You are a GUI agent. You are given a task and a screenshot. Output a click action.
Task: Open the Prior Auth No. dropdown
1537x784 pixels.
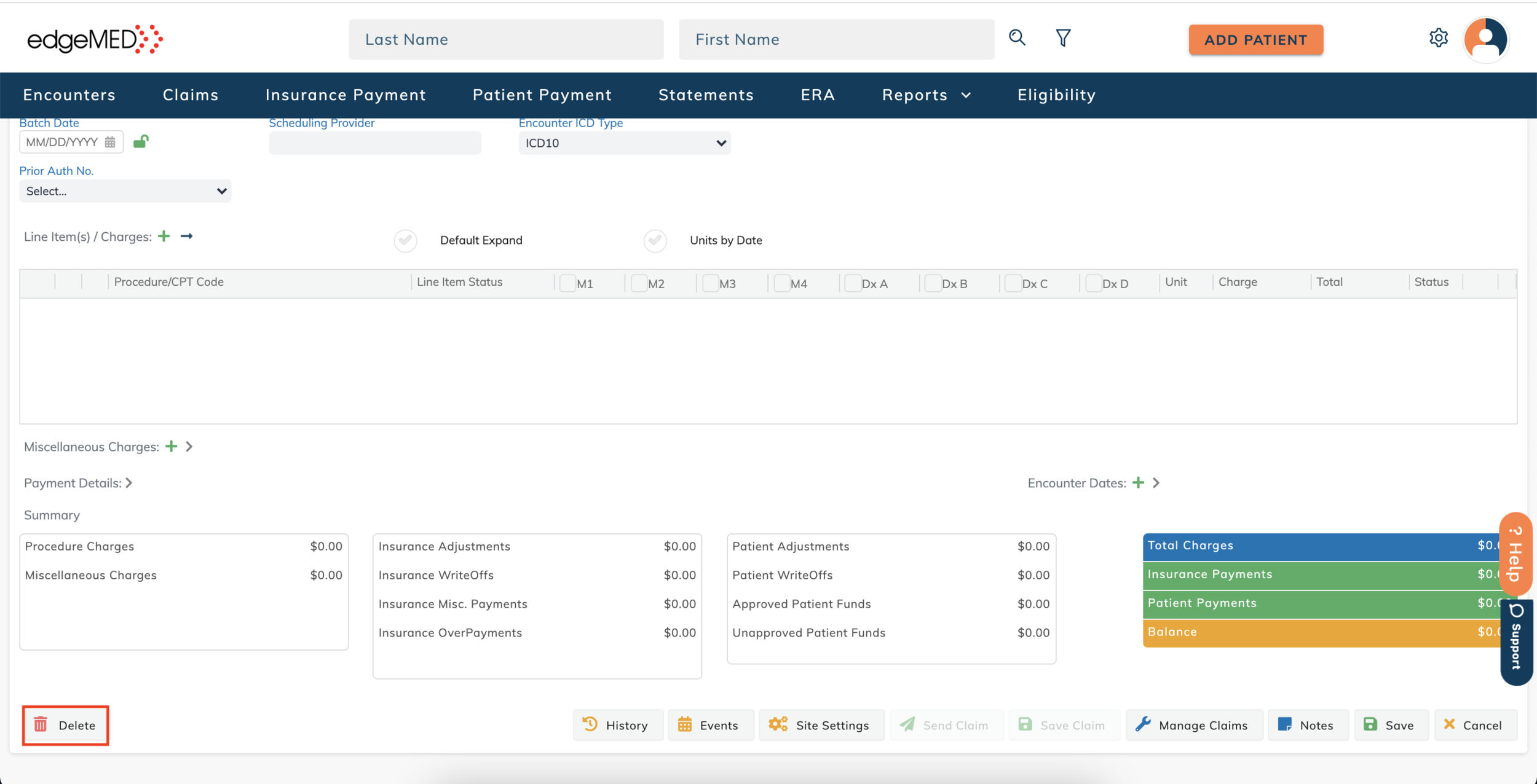pyautogui.click(x=125, y=191)
